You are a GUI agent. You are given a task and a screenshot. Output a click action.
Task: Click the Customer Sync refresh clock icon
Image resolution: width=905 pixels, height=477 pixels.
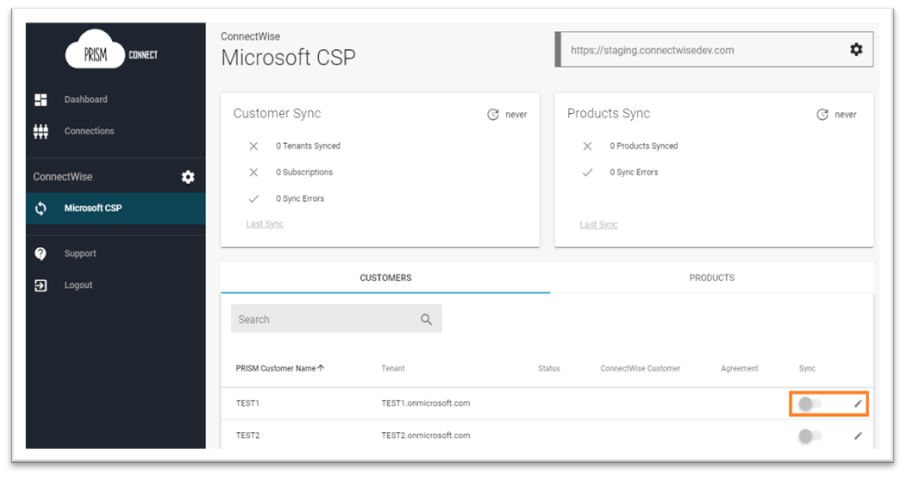(493, 114)
